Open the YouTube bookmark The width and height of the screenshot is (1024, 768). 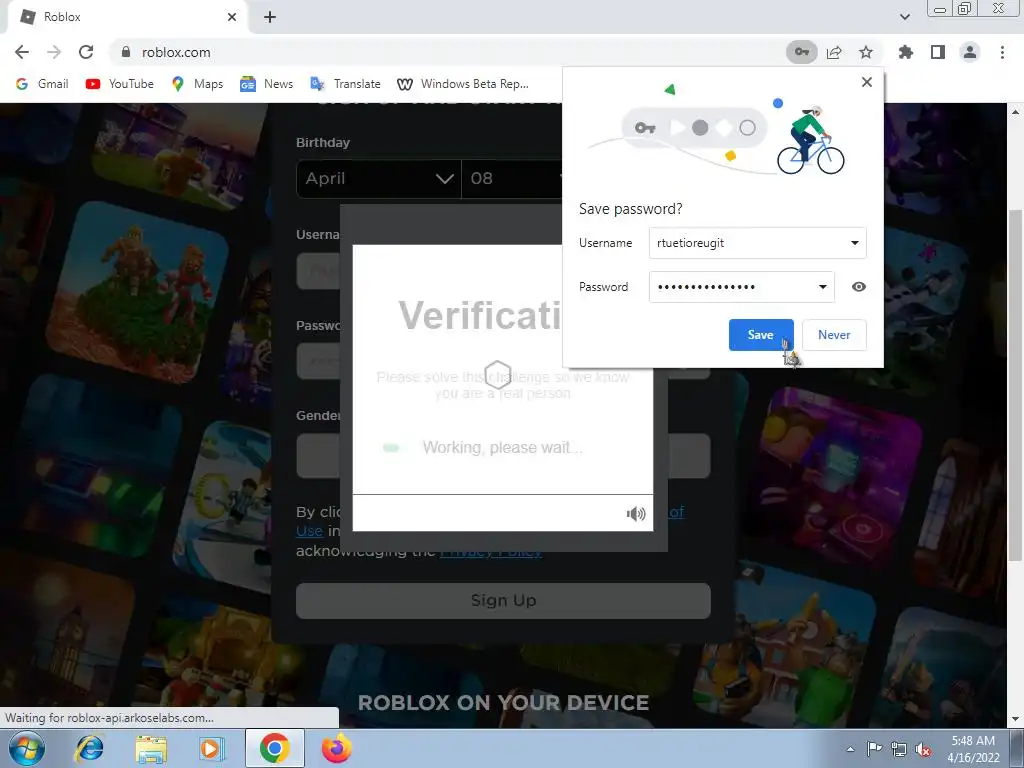[x=120, y=84]
